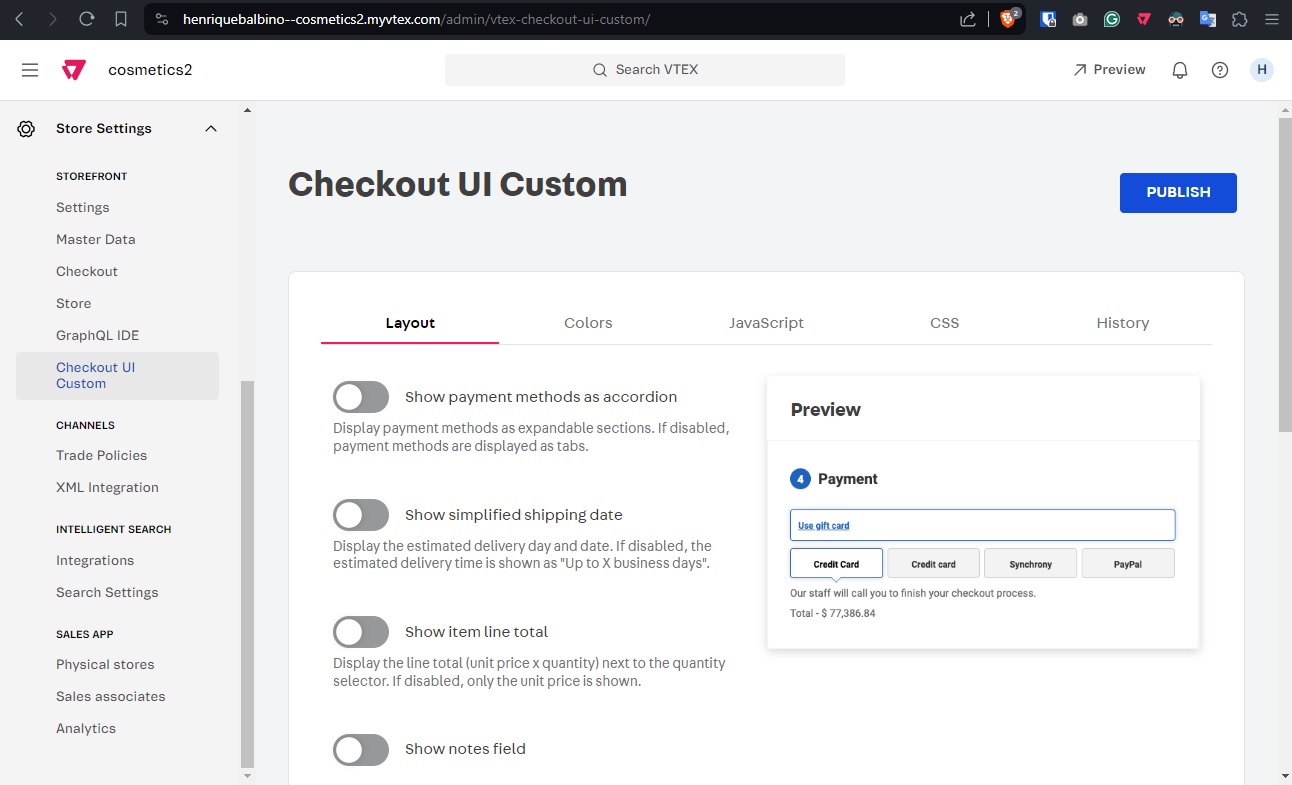Open the store Preview link in header
The height and width of the screenshot is (785, 1292).
1109,70
